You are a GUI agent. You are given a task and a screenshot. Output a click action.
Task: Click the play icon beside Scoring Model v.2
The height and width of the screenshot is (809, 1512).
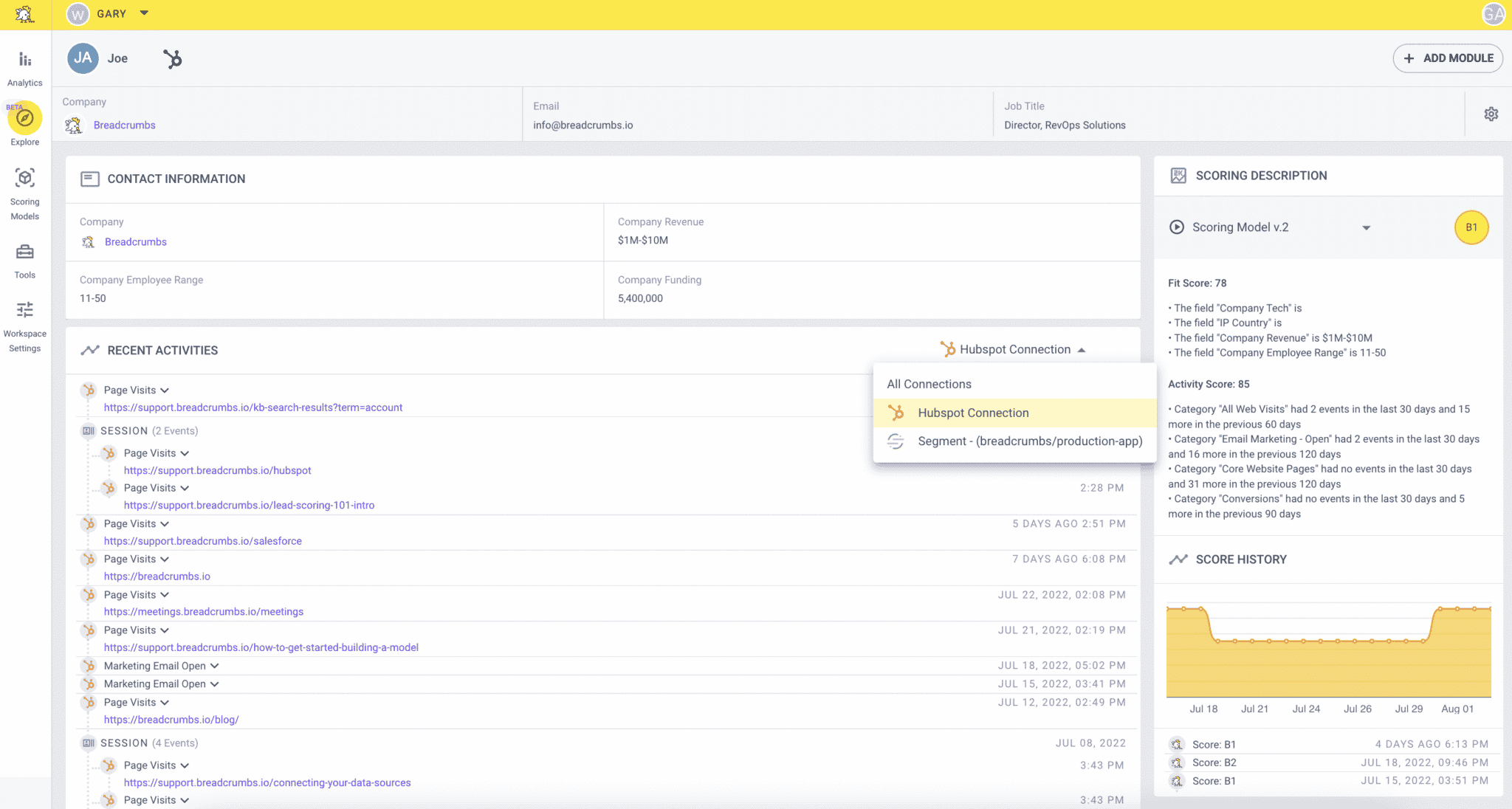click(x=1177, y=227)
